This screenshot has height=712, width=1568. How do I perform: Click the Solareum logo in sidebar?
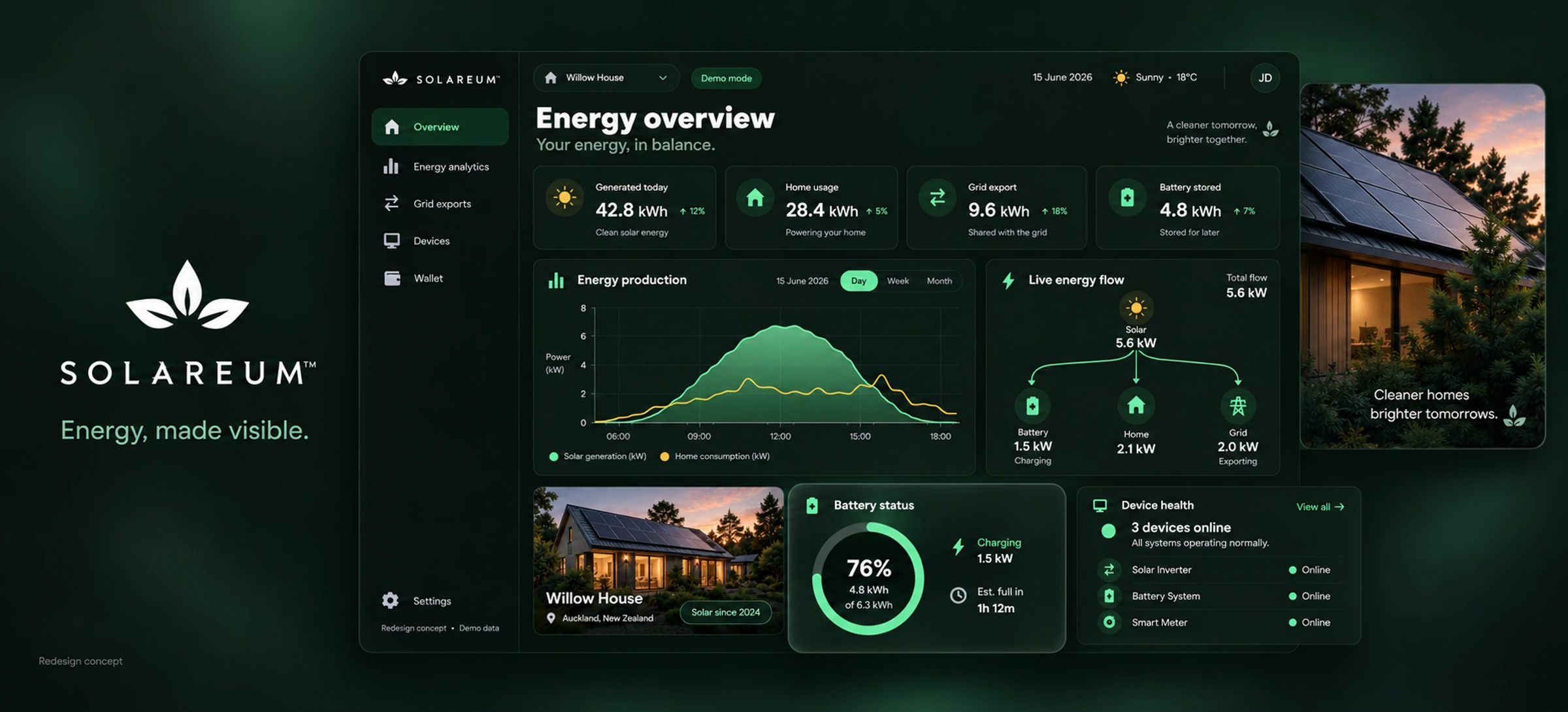[441, 79]
